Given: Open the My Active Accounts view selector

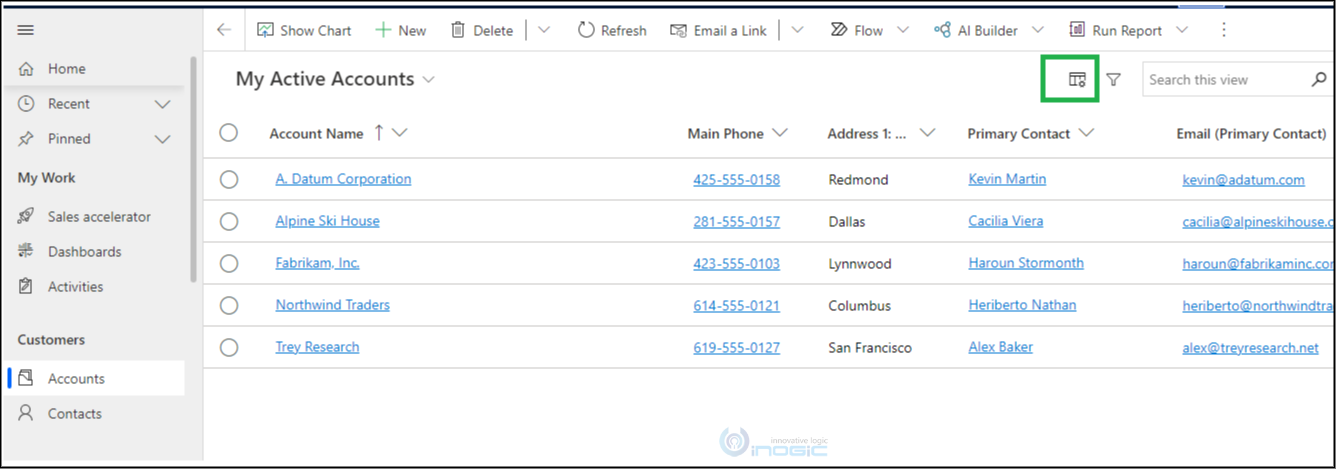Looking at the screenshot, I should (x=335, y=79).
